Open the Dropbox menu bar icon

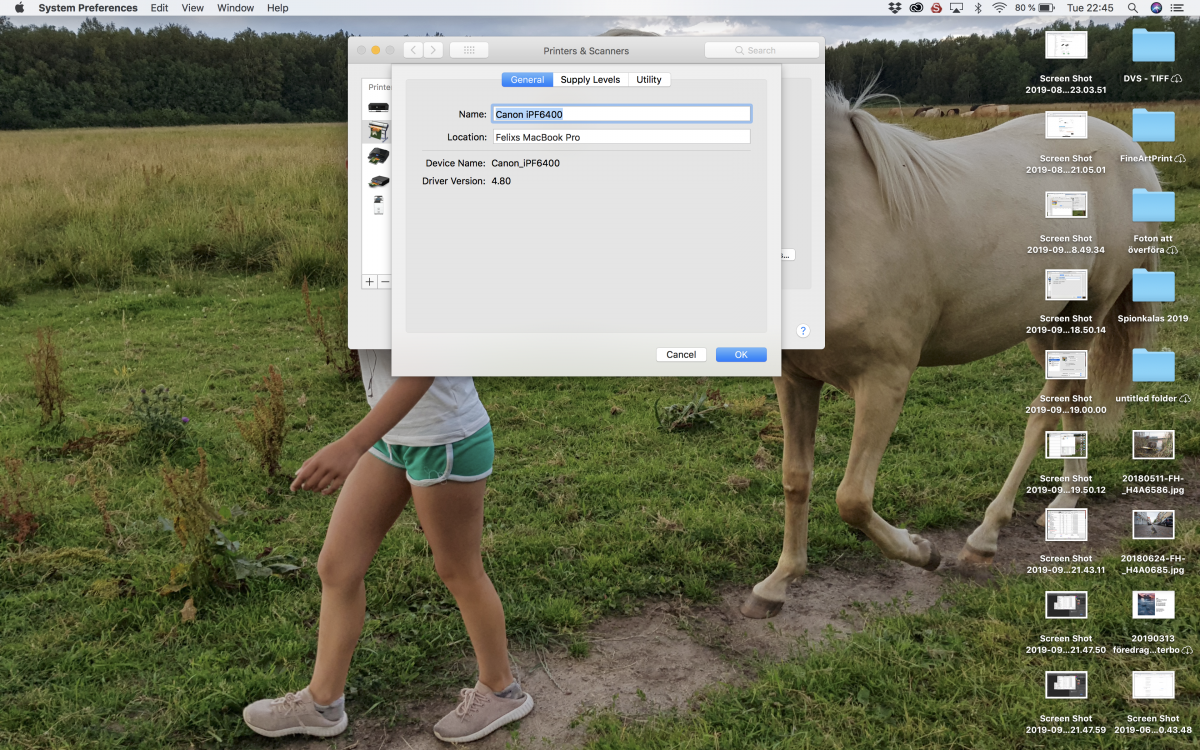pos(894,8)
